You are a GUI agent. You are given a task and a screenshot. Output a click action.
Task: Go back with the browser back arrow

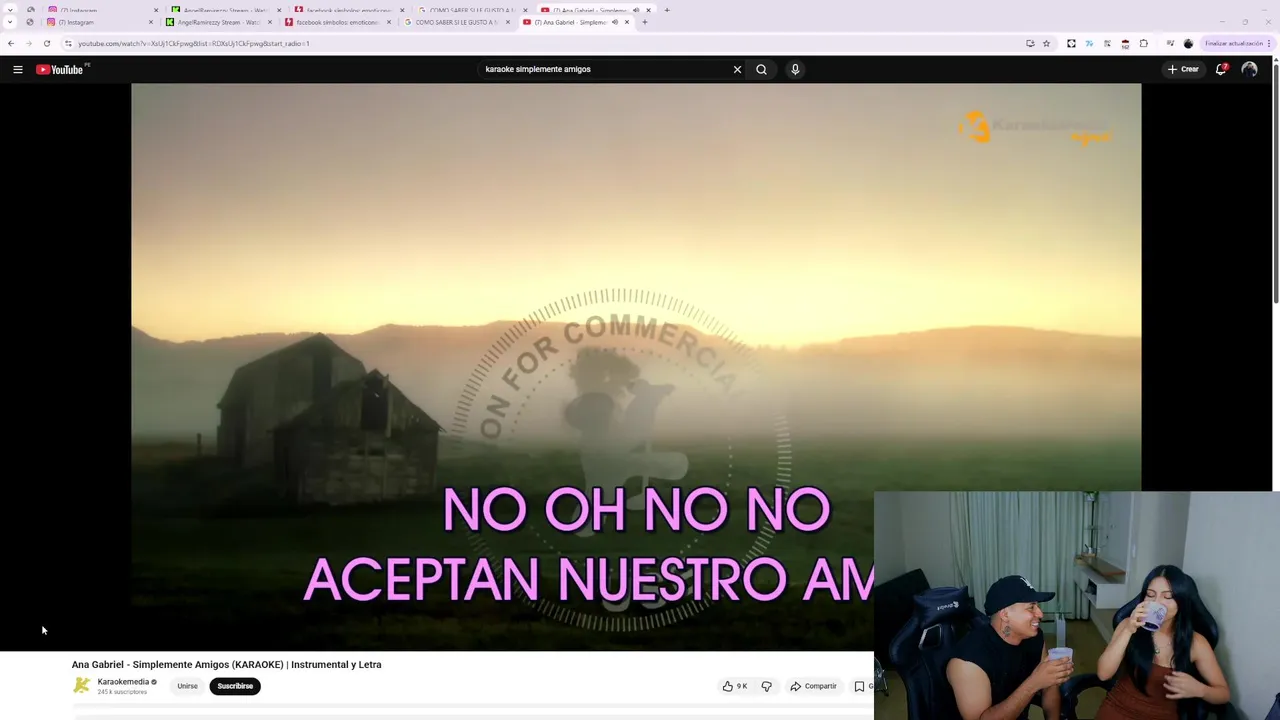pos(11,43)
